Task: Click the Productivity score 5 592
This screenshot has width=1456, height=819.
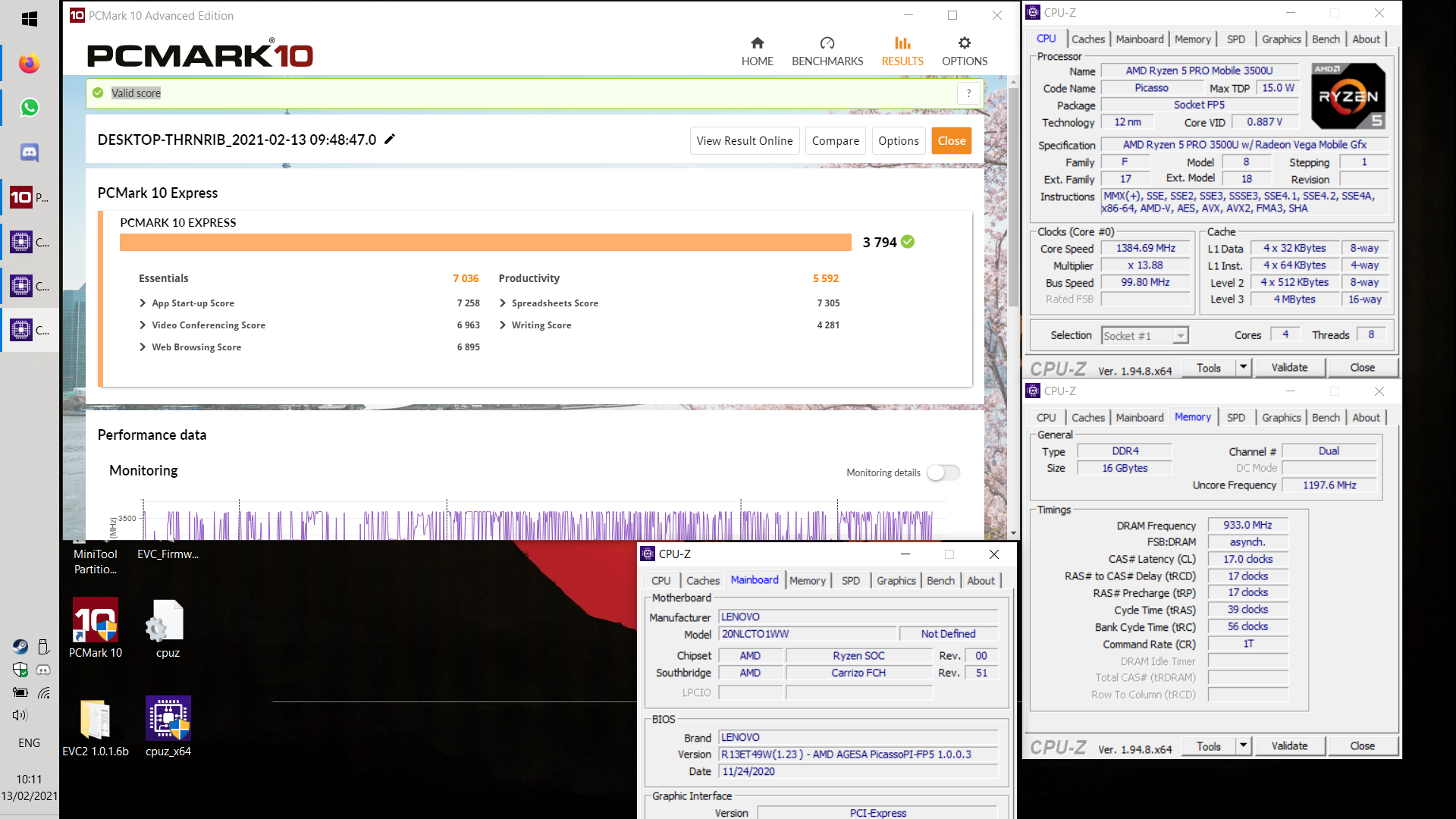Action: [x=826, y=278]
